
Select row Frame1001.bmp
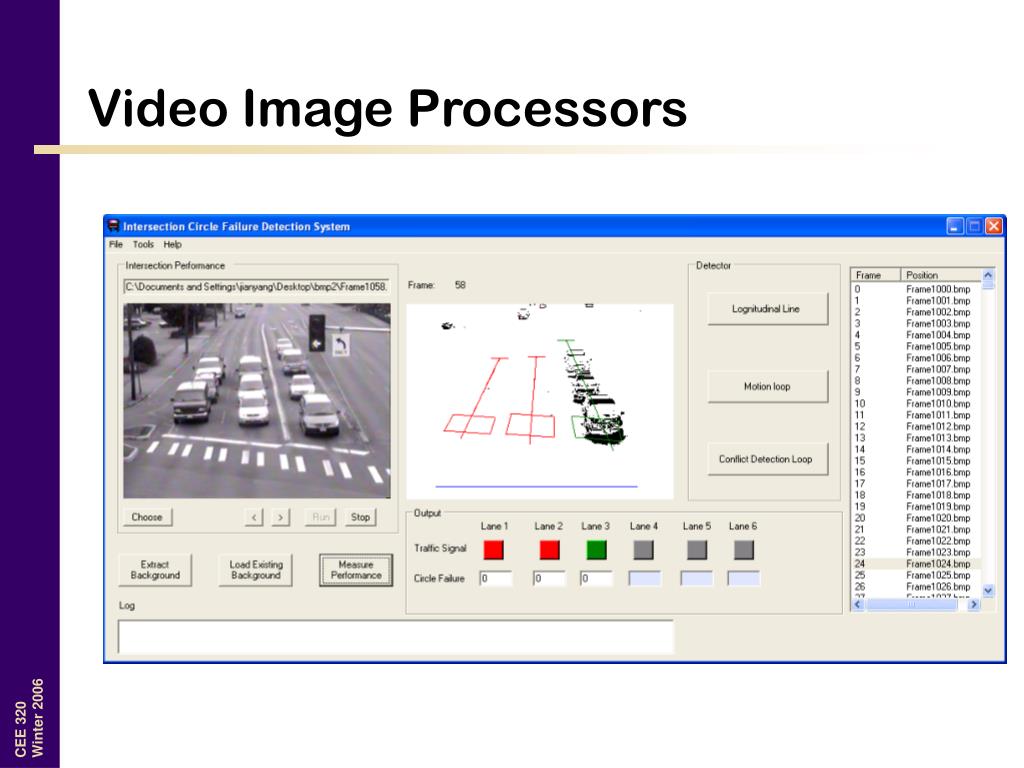tap(916, 300)
